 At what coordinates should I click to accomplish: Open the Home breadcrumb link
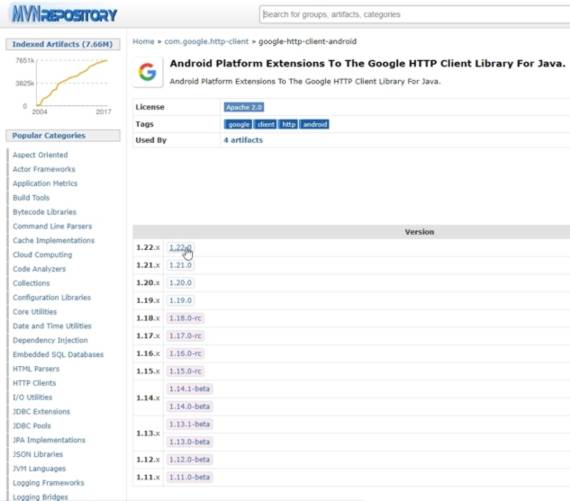click(x=143, y=41)
